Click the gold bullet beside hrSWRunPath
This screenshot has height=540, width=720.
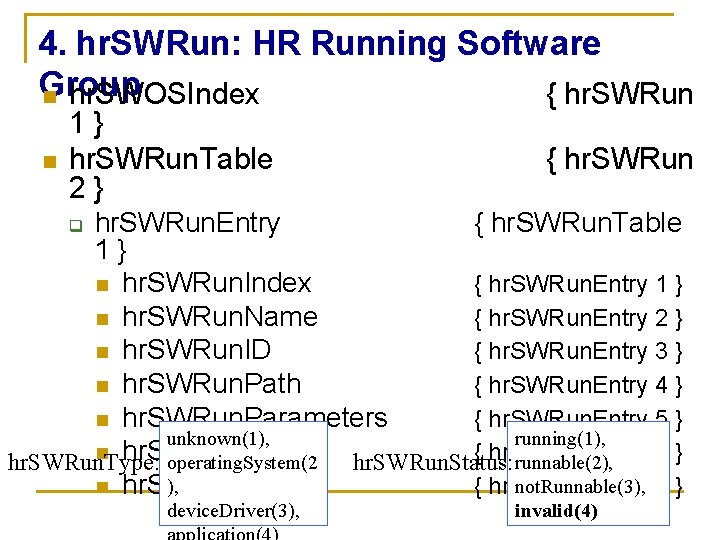102,386
